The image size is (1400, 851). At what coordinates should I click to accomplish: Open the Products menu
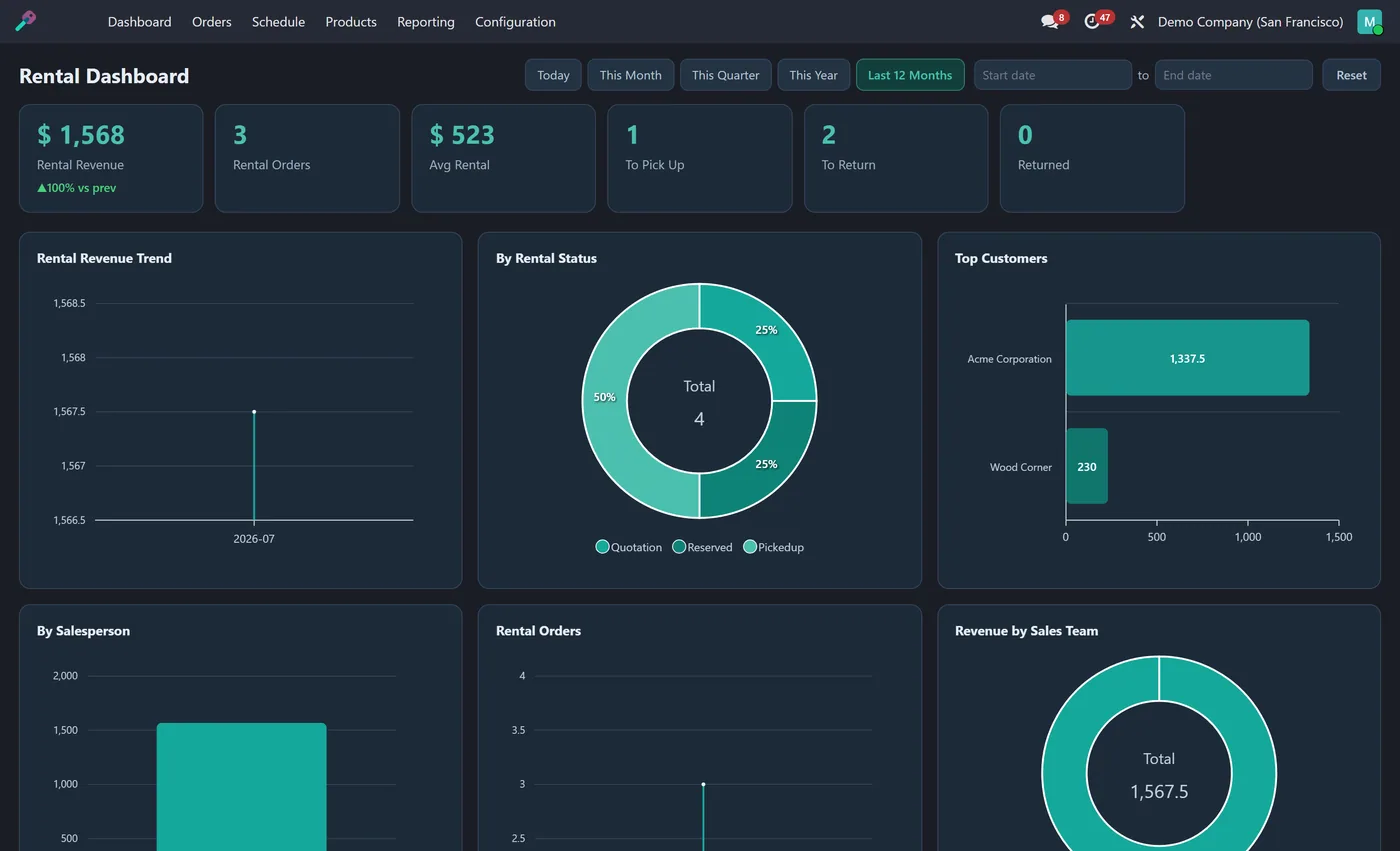tap(351, 21)
